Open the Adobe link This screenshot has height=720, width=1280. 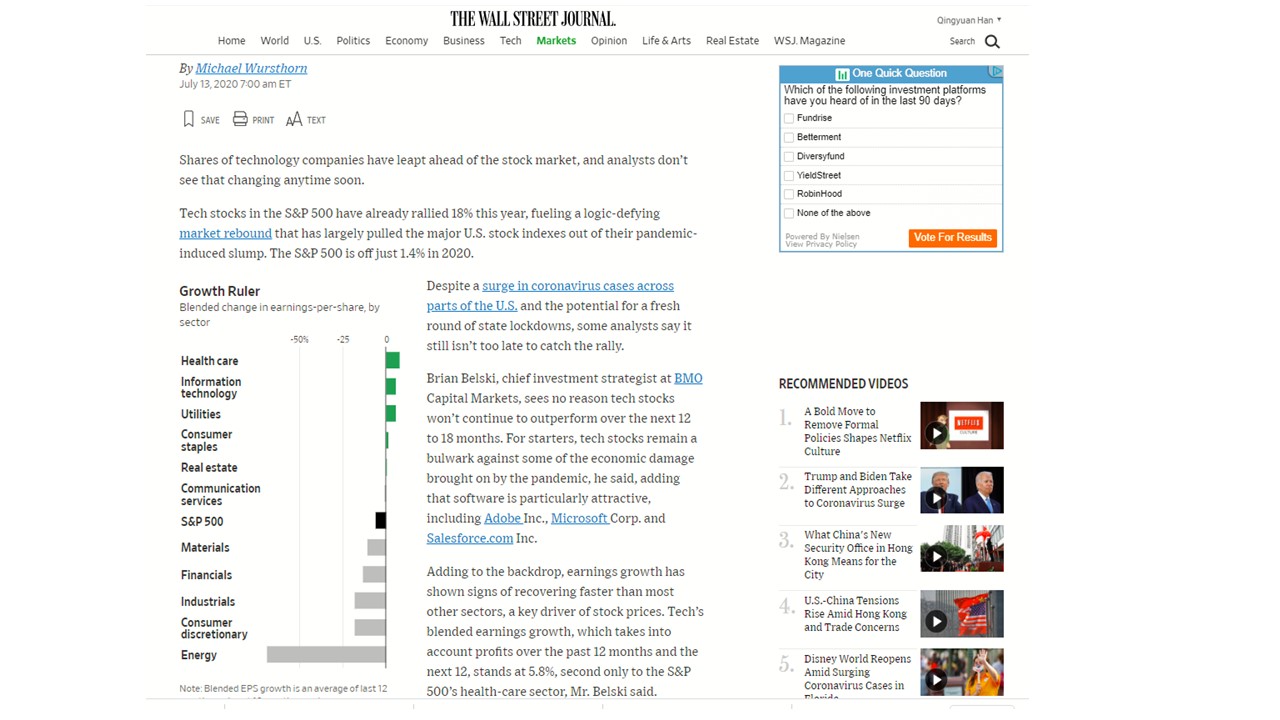pyautogui.click(x=503, y=518)
